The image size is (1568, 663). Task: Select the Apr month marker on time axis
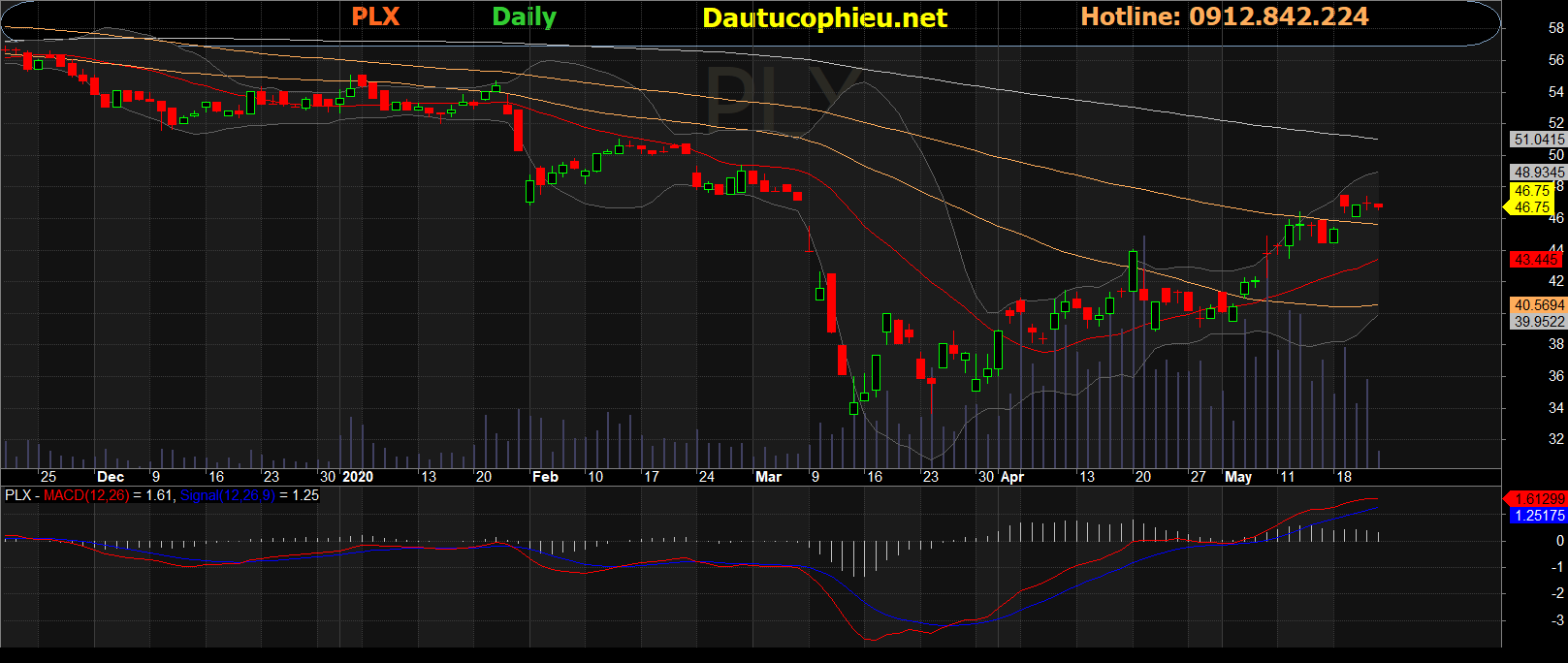[1012, 477]
